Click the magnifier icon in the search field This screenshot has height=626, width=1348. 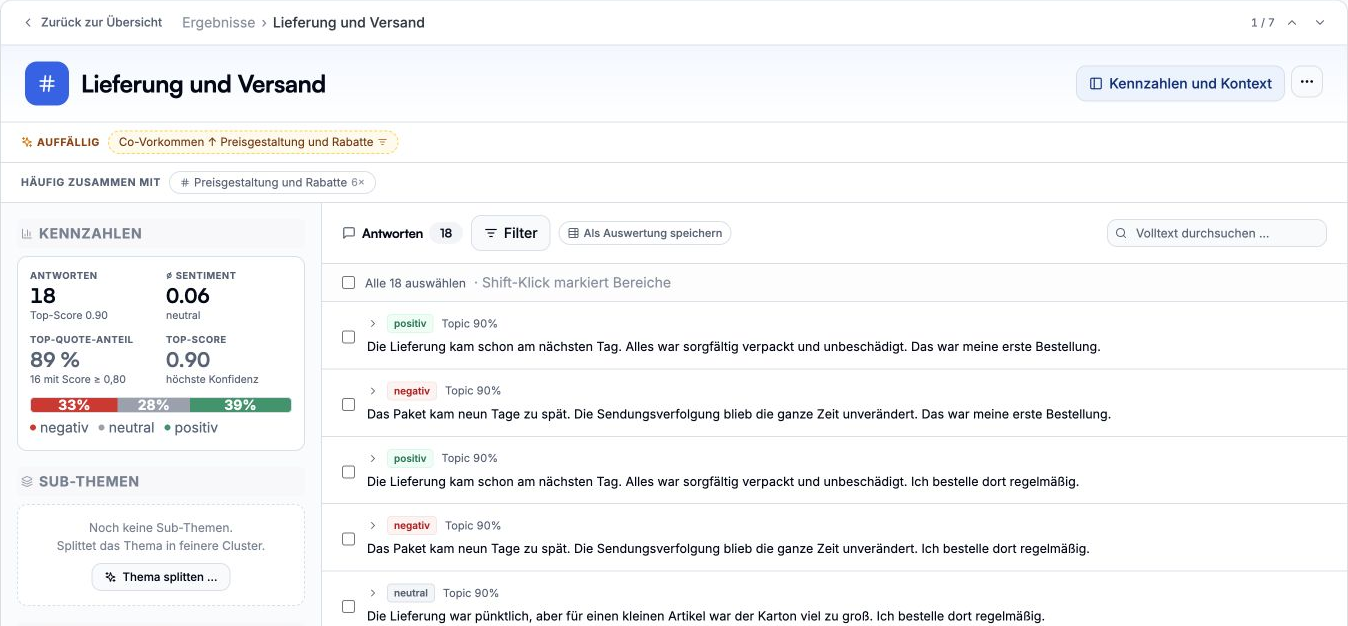(1121, 233)
